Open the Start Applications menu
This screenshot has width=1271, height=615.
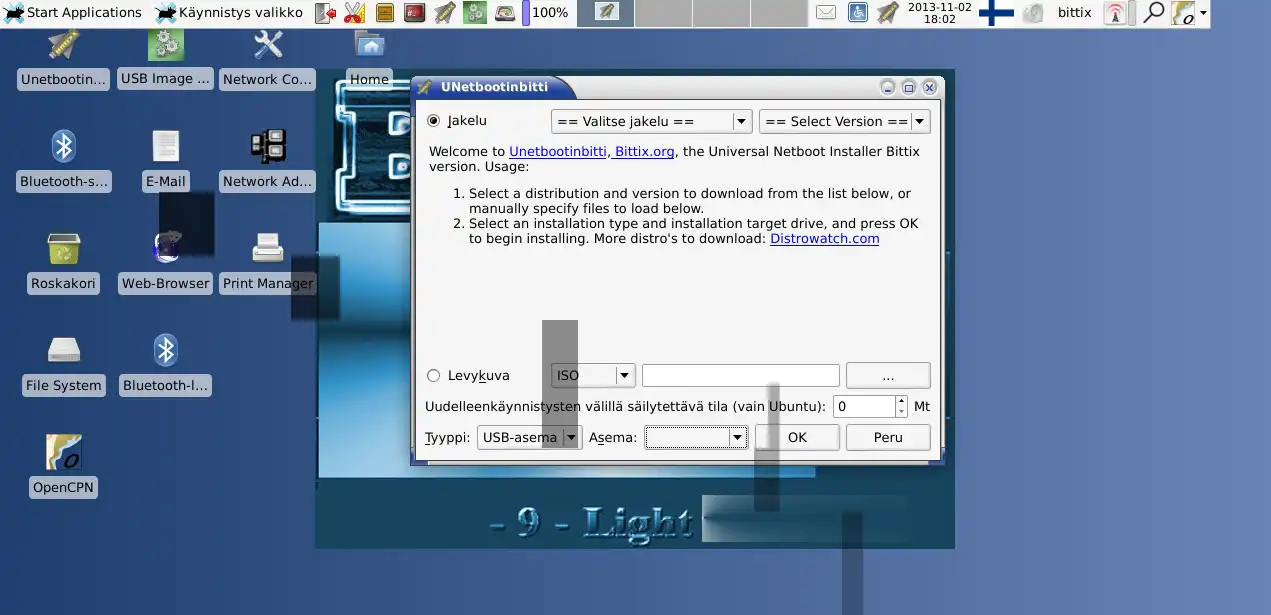[73, 13]
